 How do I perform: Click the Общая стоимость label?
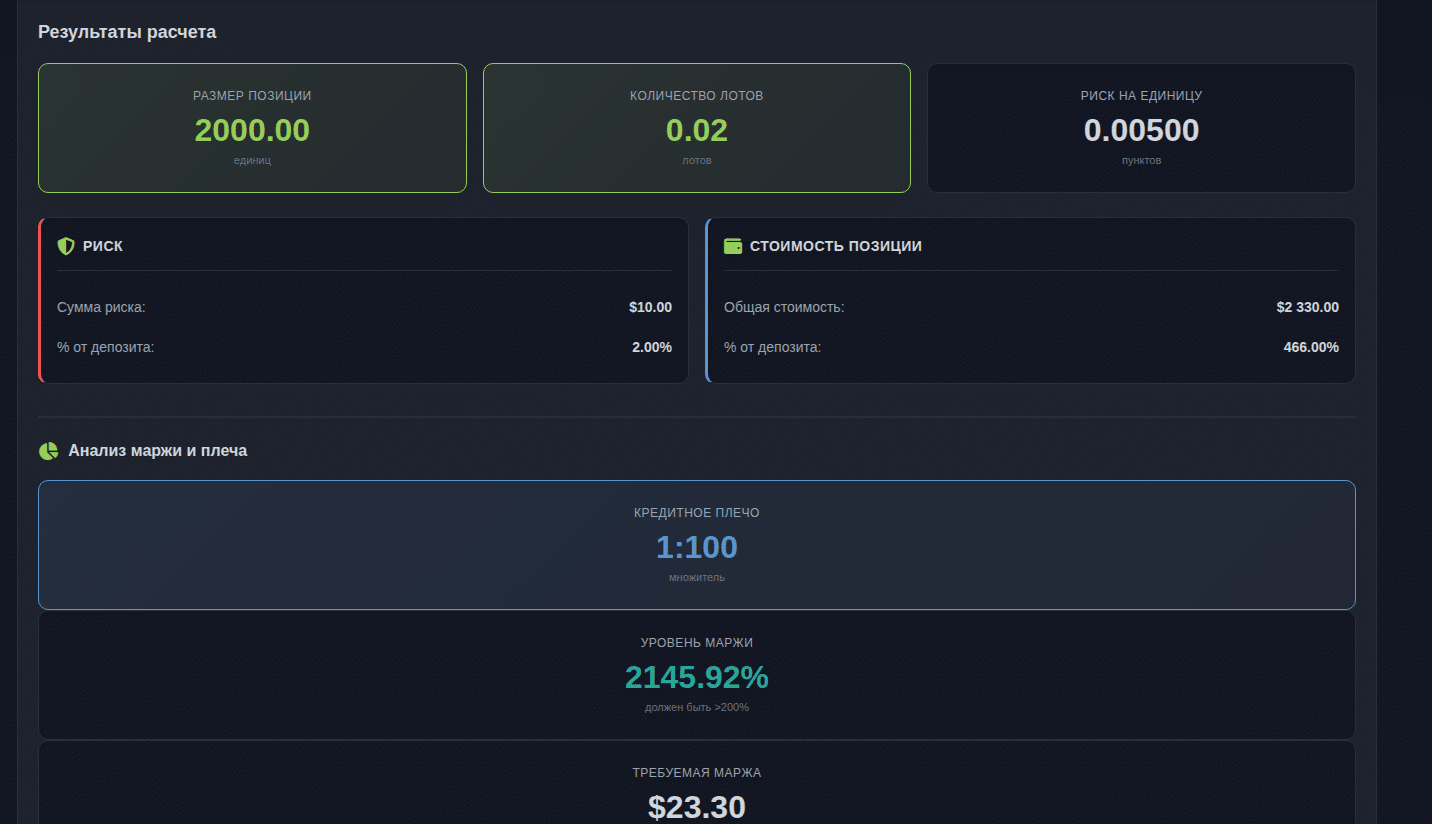tap(783, 307)
